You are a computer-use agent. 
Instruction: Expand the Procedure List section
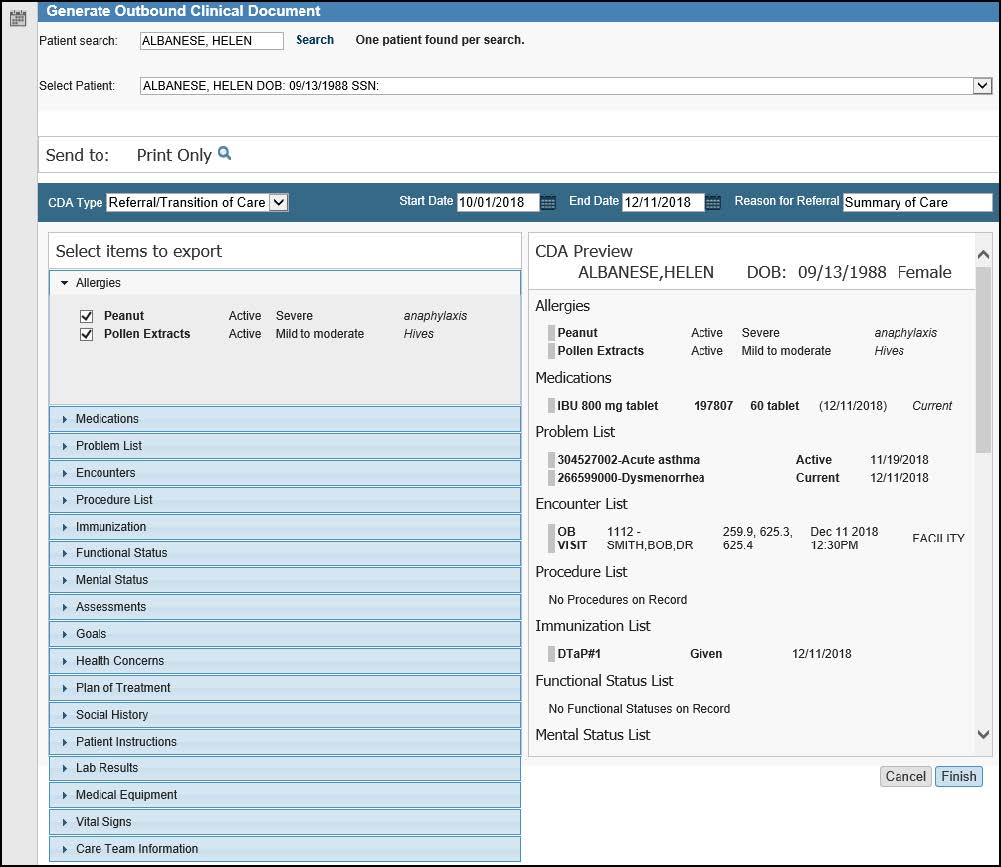click(285, 499)
